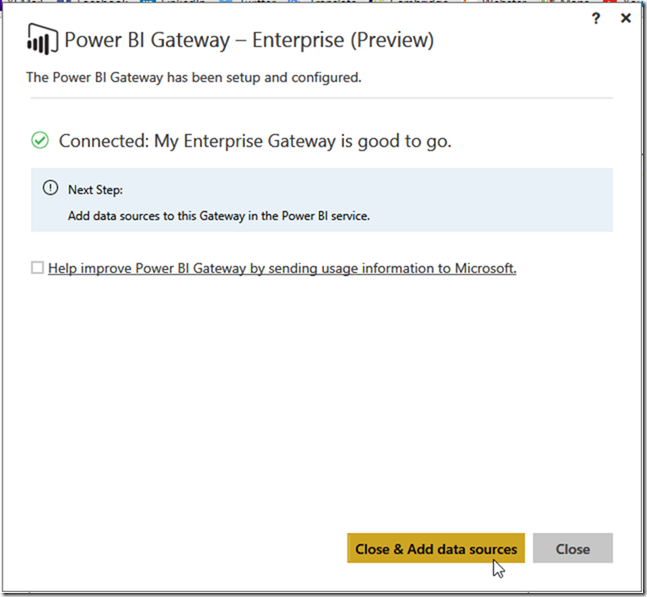This screenshot has width=647, height=597.
Task: Enable sending usage information checkbox
Action: click(37, 268)
